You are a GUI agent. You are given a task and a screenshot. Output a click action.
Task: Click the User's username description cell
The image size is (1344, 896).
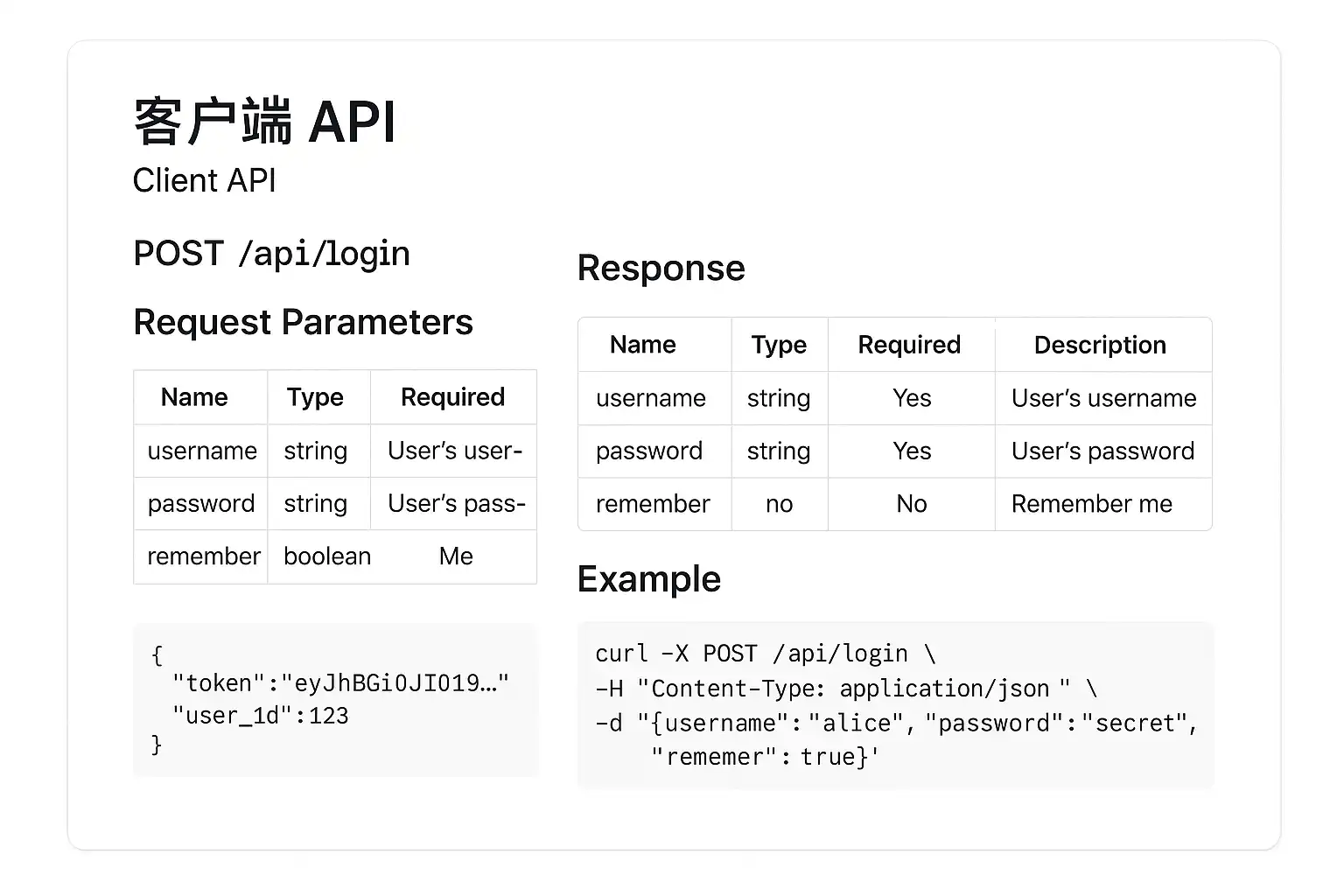1103,398
